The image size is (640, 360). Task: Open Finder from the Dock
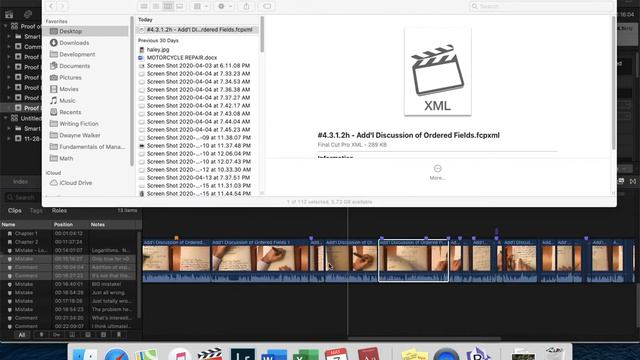pos(85,354)
